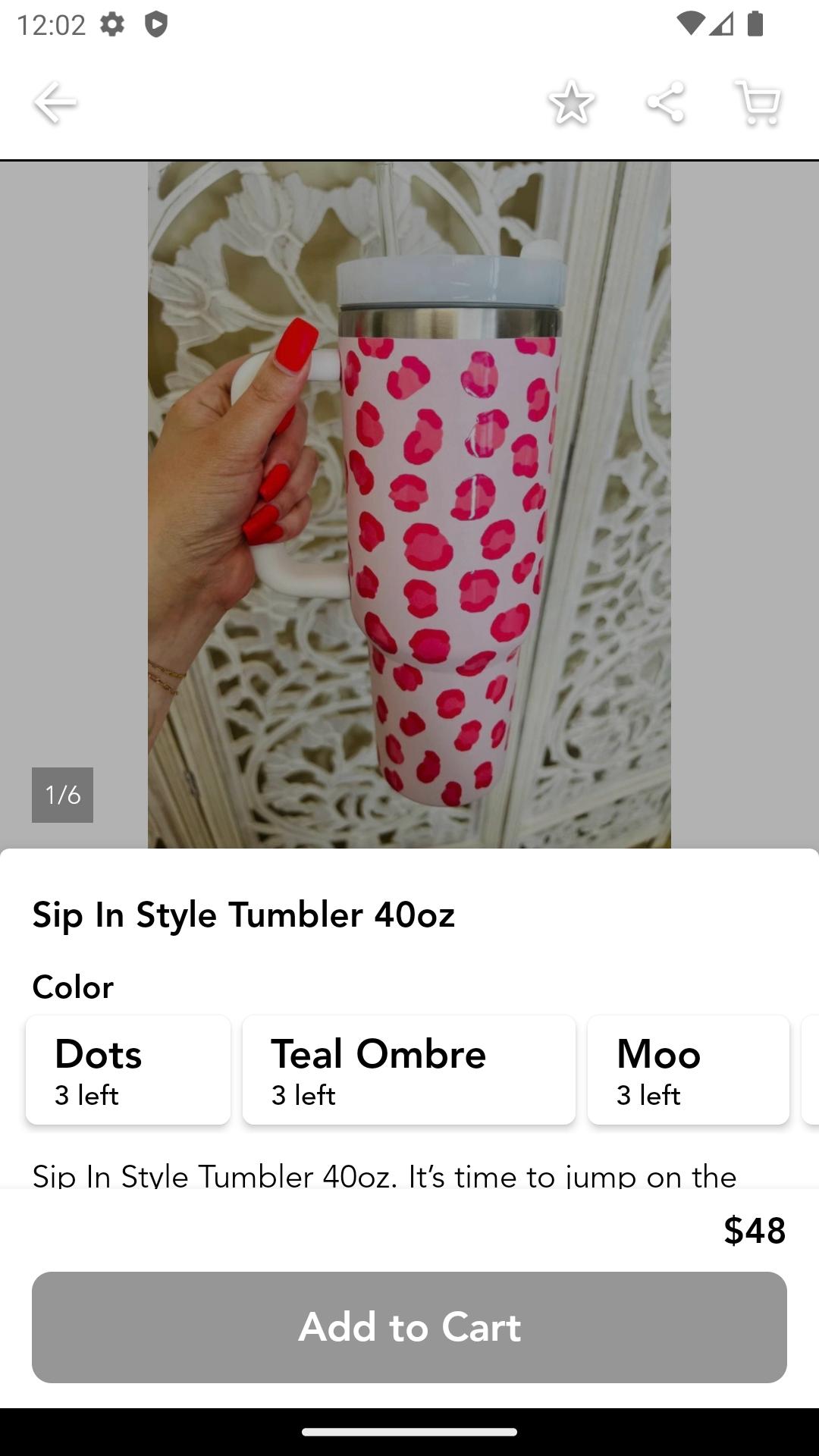Select the Dots color option
819x1456 pixels.
(128, 1070)
